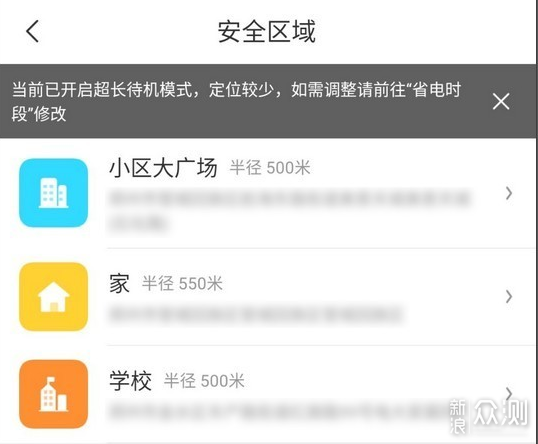Expand the 学校 entry chevron
Image resolution: width=538 pixels, height=444 pixels.
coord(509,393)
